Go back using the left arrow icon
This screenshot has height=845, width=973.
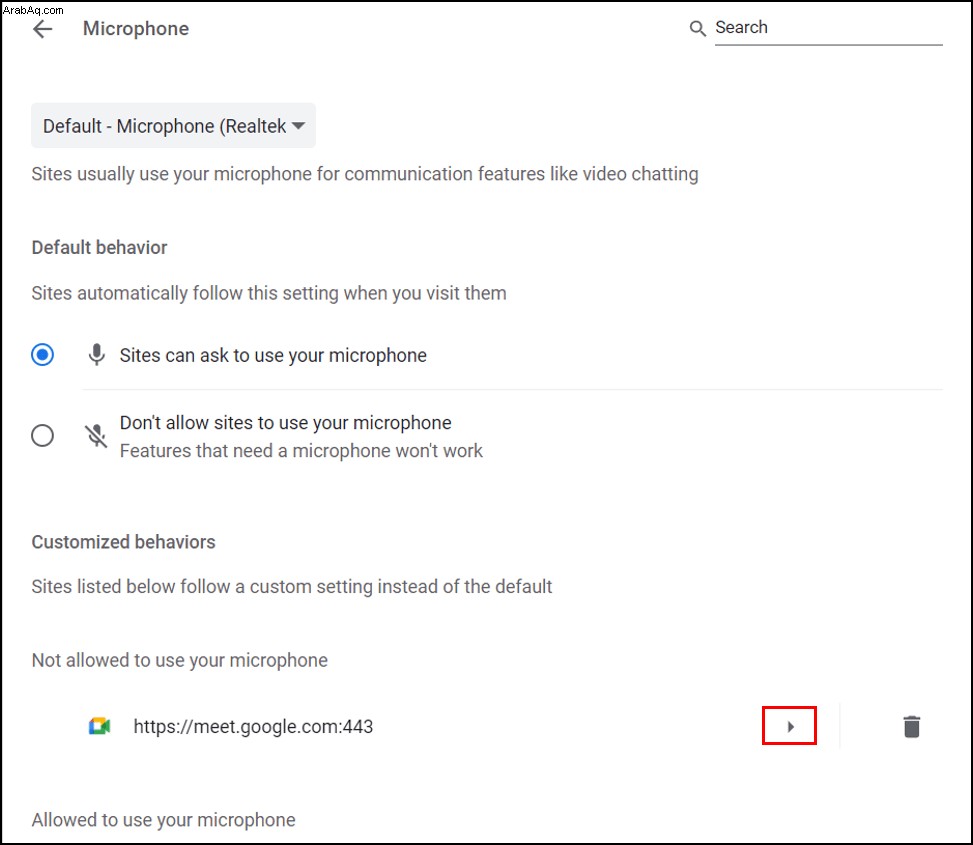[x=43, y=29]
